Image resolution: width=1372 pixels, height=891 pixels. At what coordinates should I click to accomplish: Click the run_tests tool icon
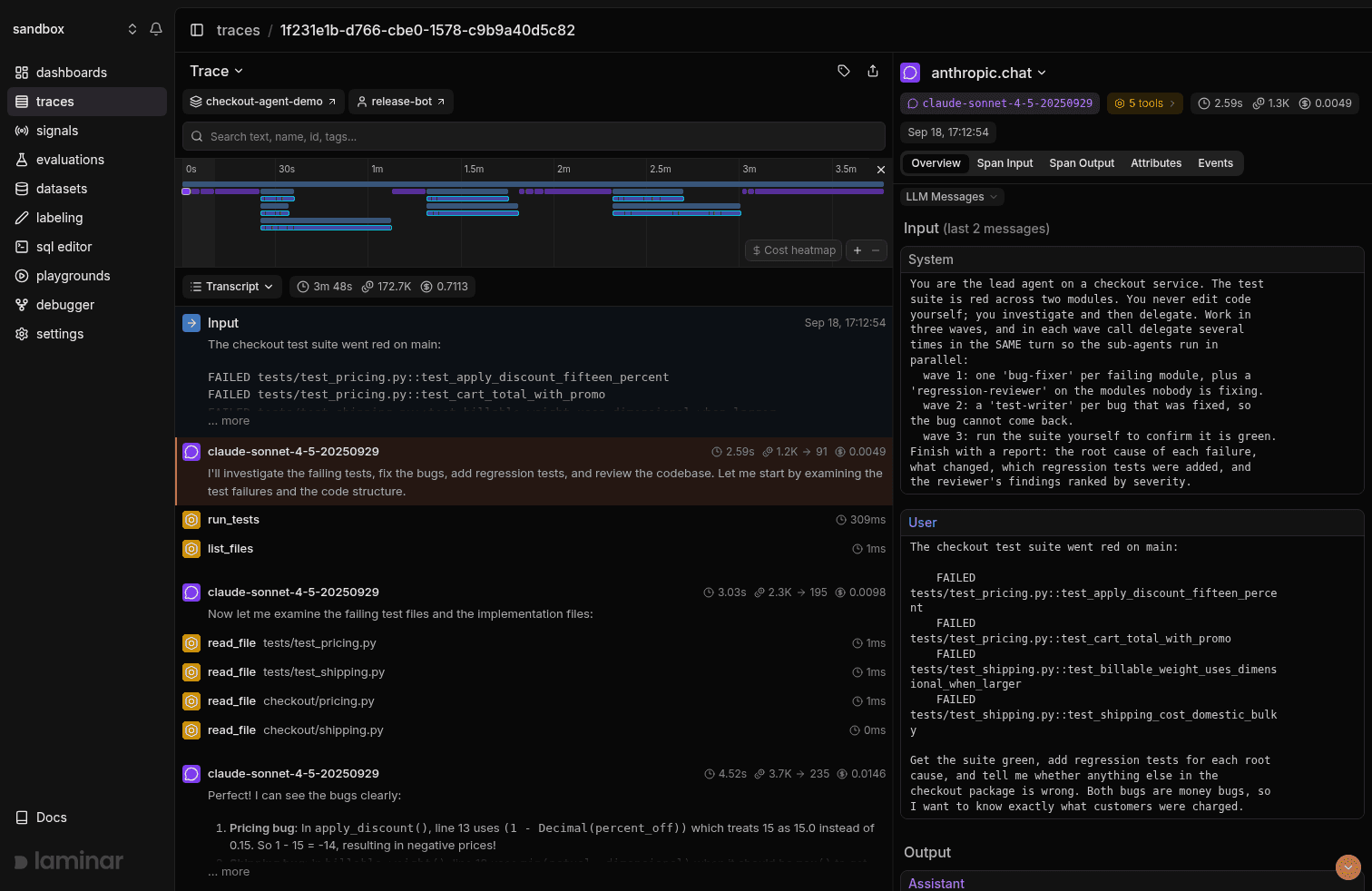pyautogui.click(x=191, y=520)
